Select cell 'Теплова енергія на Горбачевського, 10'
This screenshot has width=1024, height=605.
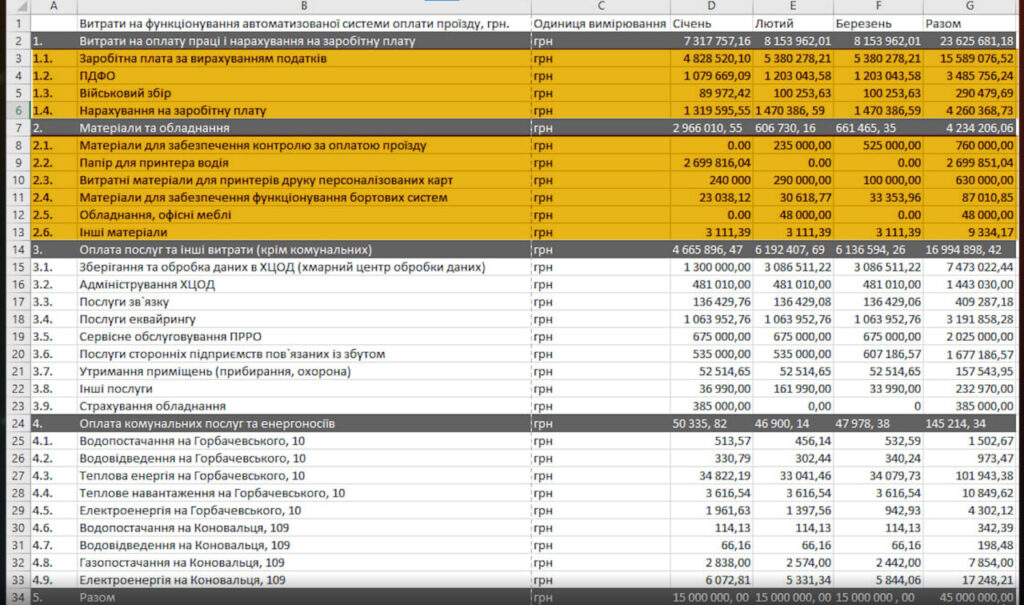(x=304, y=476)
